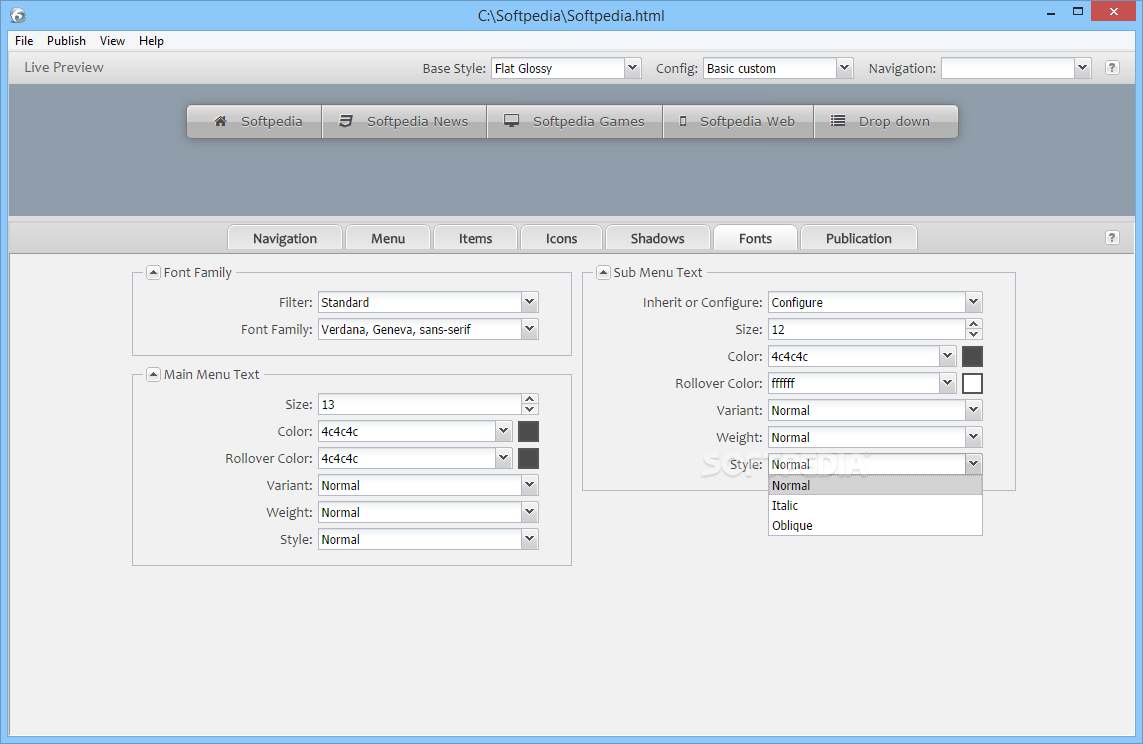Close the open Sub Menu Style dropdown arrow
This screenshot has width=1143, height=744.
pos(974,463)
